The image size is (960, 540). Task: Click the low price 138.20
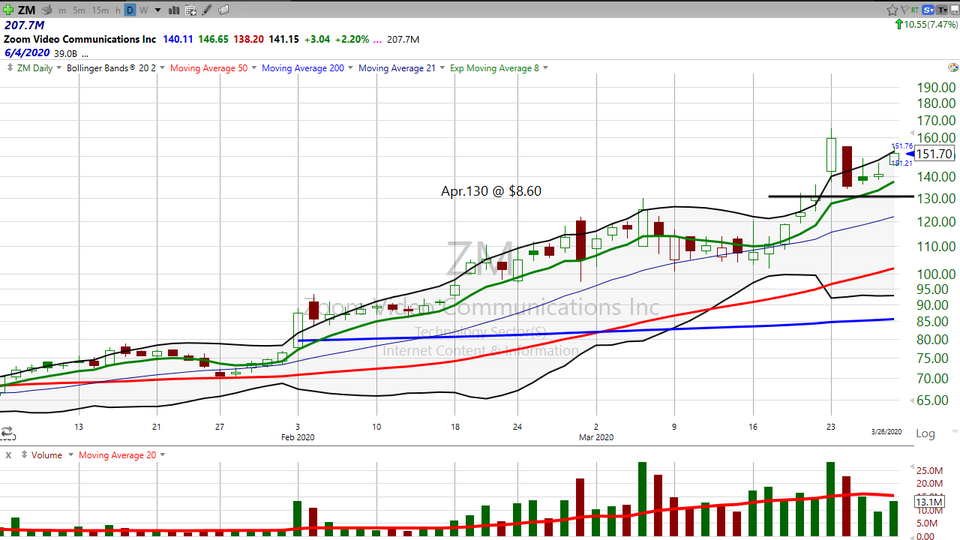249,39
